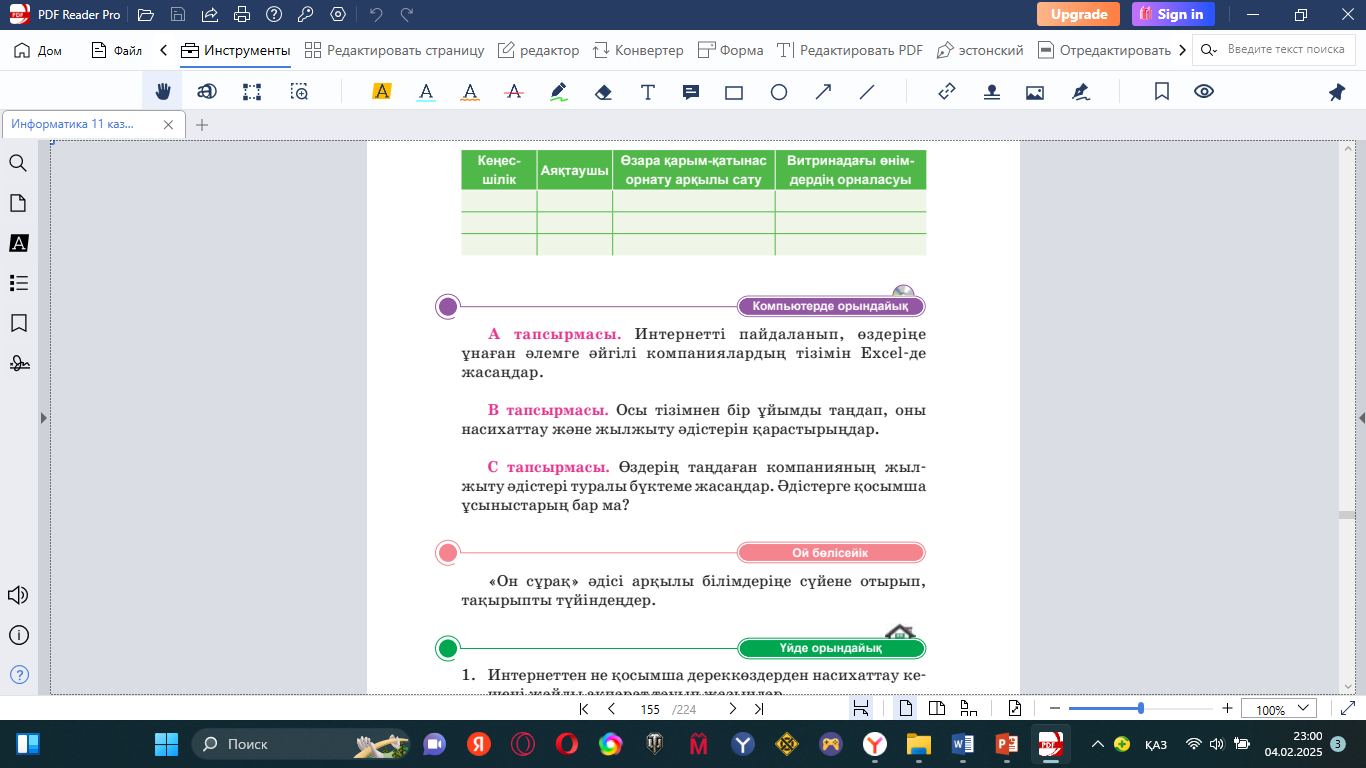
Task: Switch to two-page view mode
Action: (x=937, y=709)
